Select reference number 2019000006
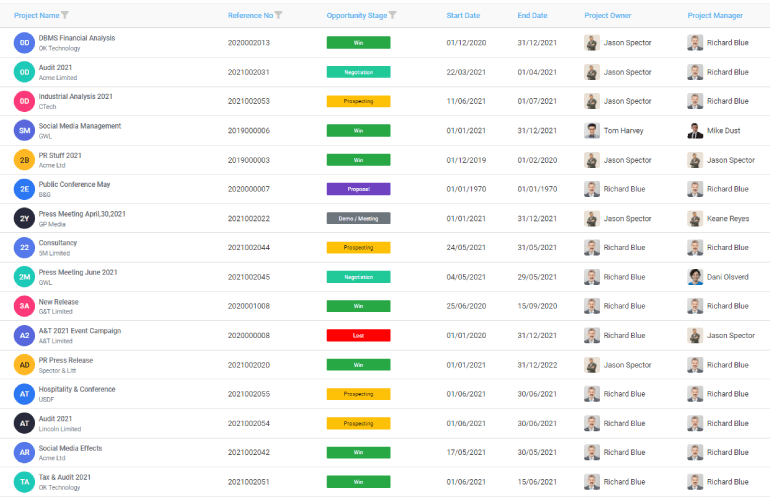Viewport: 770px width, 500px height. point(249,131)
